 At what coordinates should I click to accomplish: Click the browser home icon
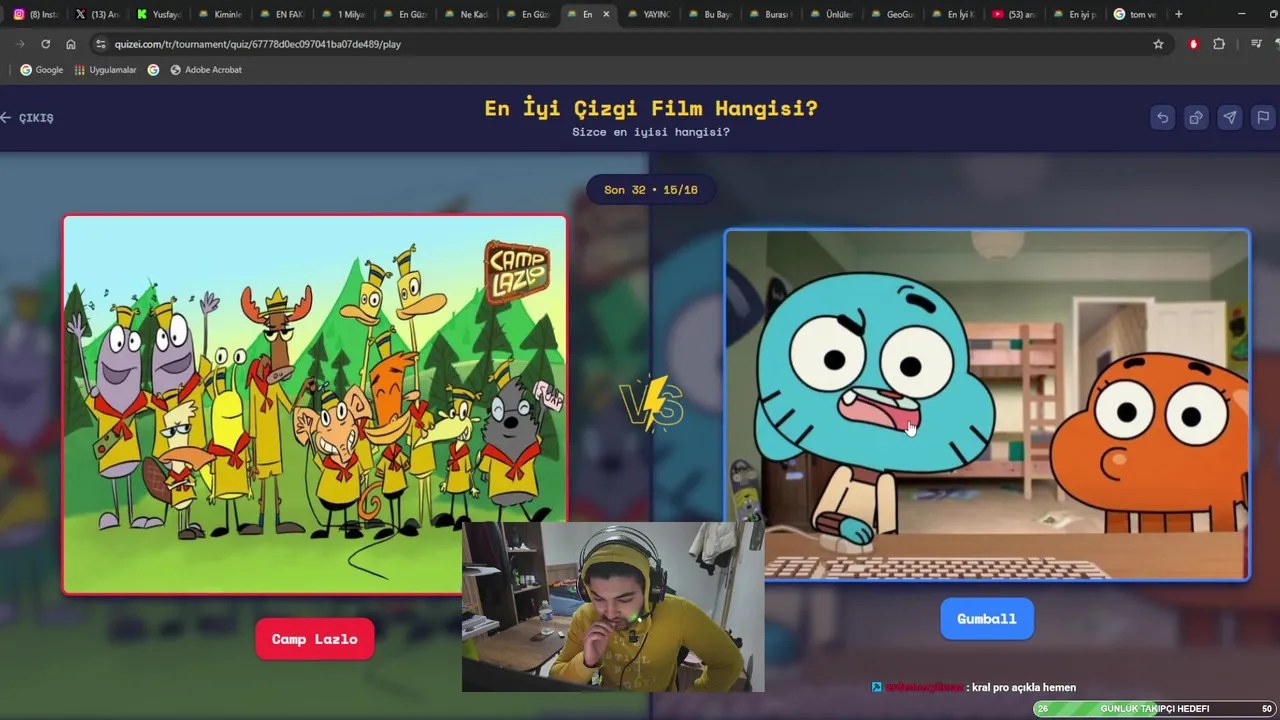[x=70, y=44]
